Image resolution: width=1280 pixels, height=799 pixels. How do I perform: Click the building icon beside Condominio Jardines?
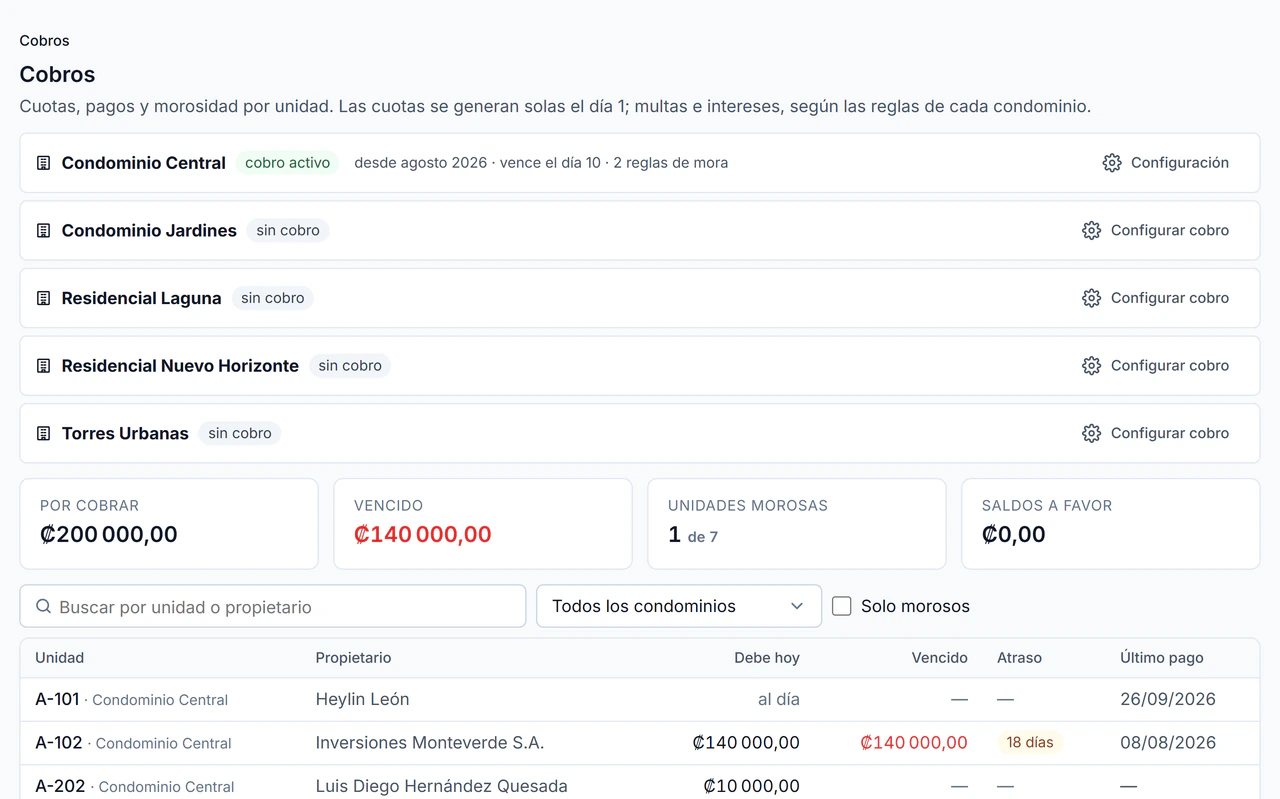[x=43, y=231]
